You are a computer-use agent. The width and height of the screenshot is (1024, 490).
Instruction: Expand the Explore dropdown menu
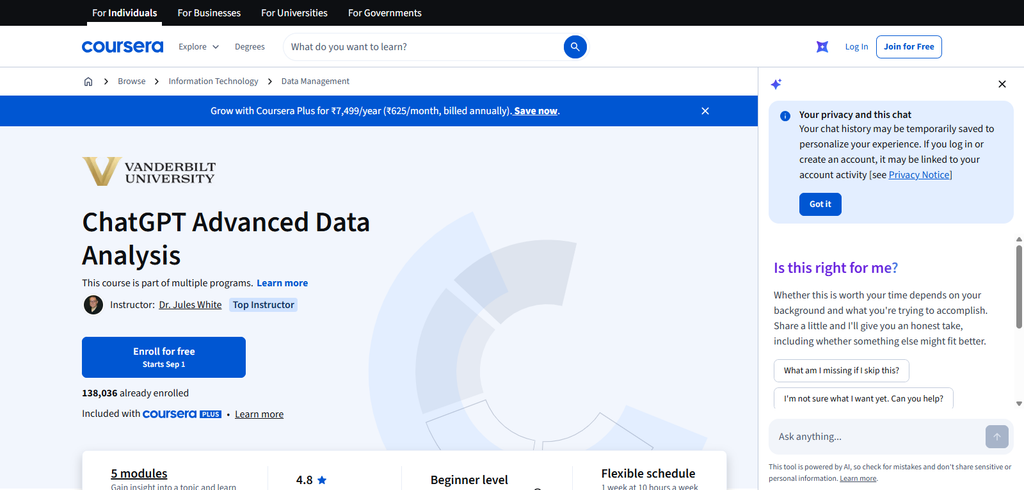(x=199, y=46)
